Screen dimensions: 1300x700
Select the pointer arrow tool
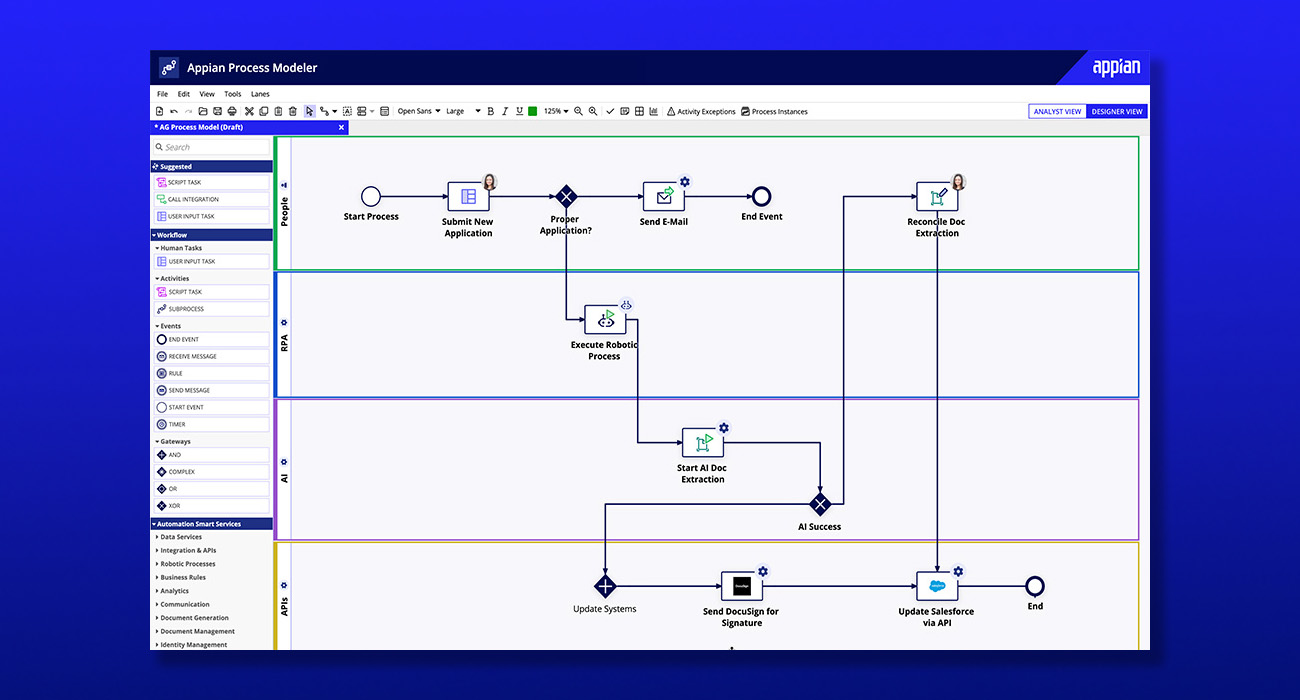[x=310, y=111]
